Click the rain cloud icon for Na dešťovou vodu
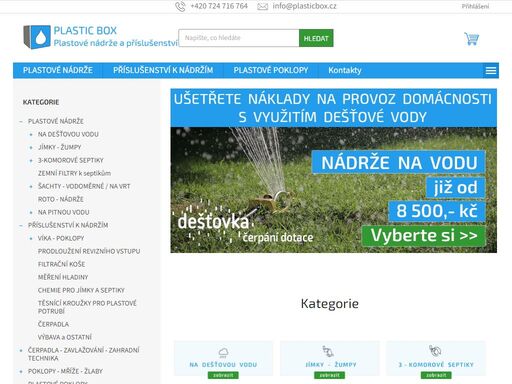The height and width of the screenshot is (384, 512). click(x=223, y=352)
